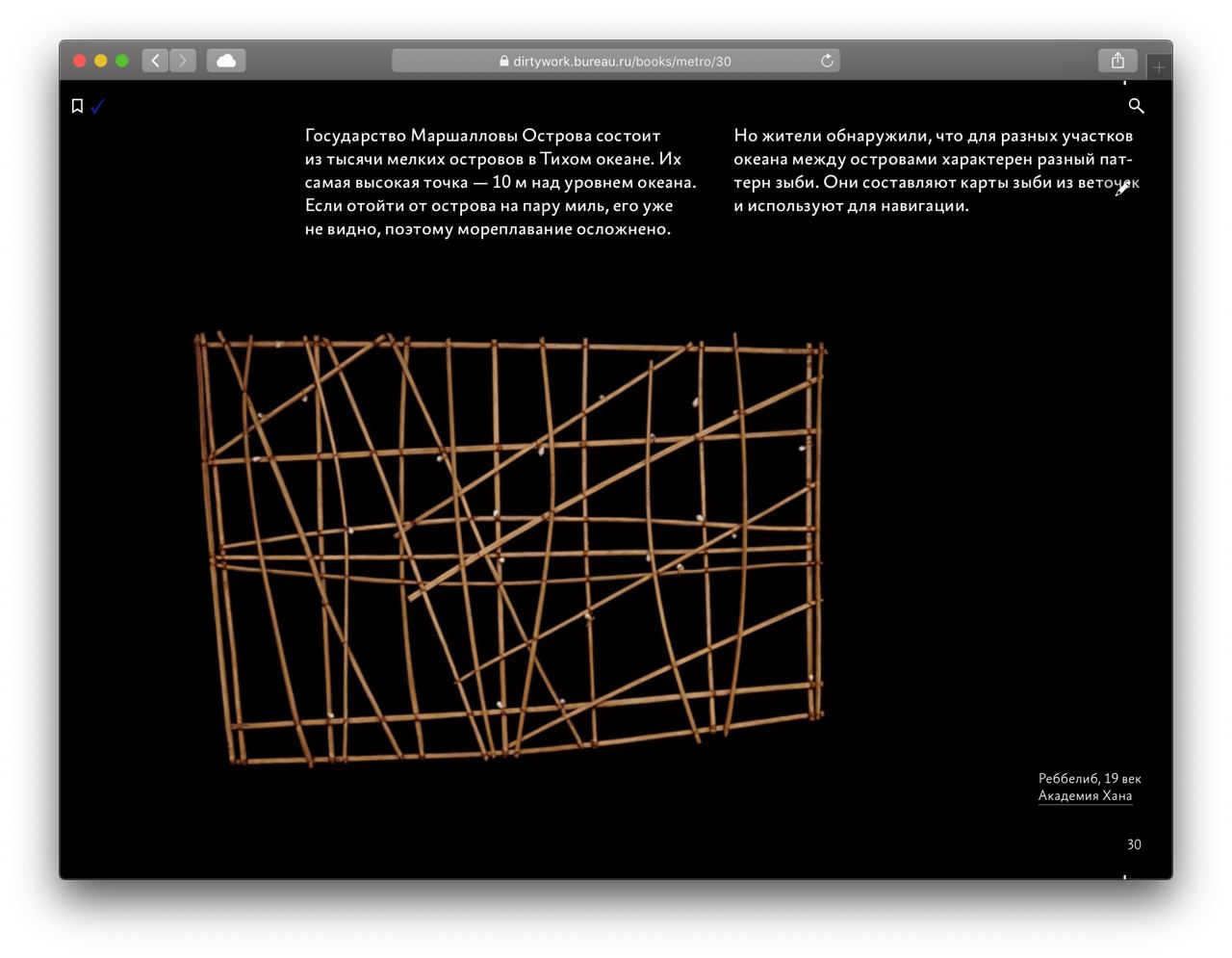Click the blue checkmark icon
This screenshot has height=958, width=1232.
click(x=97, y=106)
